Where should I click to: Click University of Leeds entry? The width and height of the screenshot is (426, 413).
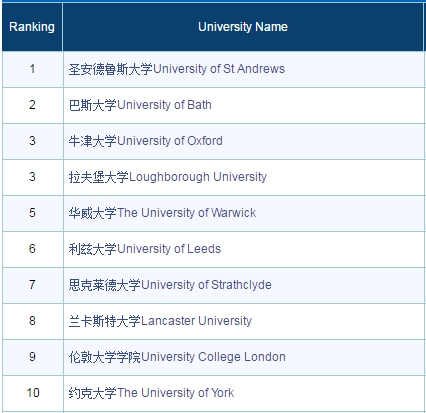145,249
